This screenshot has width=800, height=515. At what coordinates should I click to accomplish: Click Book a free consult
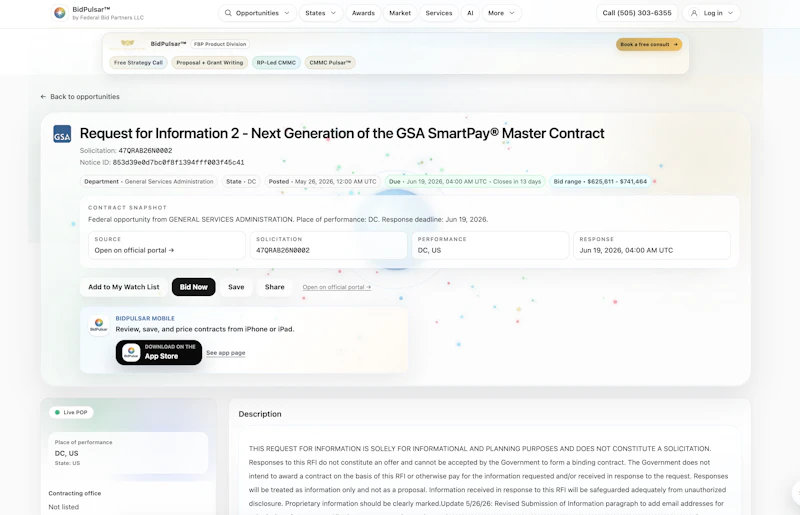(648, 44)
